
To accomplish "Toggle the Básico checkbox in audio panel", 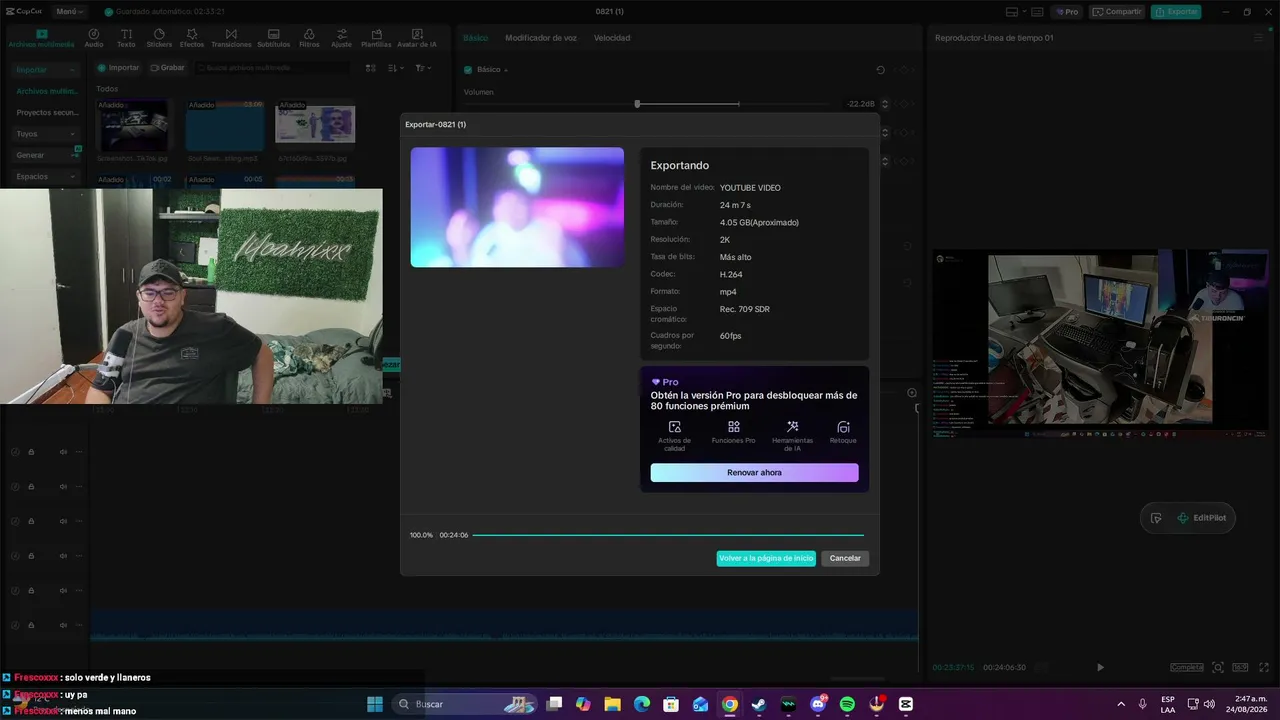I will pos(467,70).
